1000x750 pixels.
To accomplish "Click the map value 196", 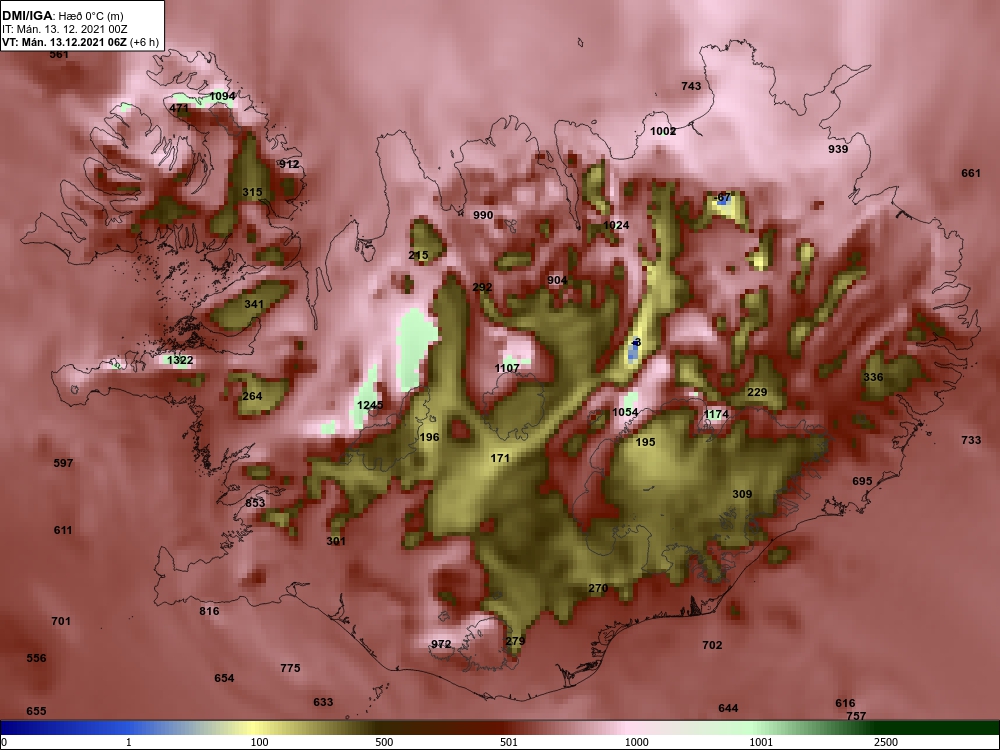I will point(430,437).
